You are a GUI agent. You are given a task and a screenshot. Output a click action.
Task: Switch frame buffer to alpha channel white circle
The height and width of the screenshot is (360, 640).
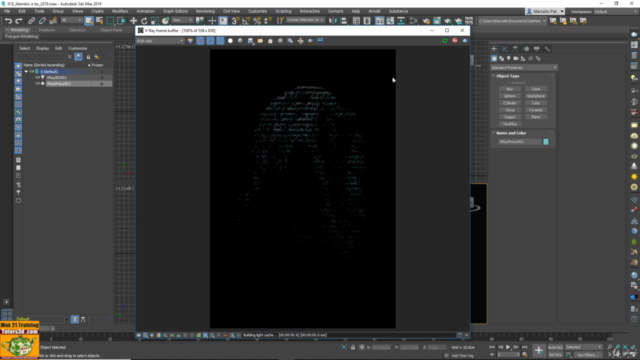(x=230, y=41)
